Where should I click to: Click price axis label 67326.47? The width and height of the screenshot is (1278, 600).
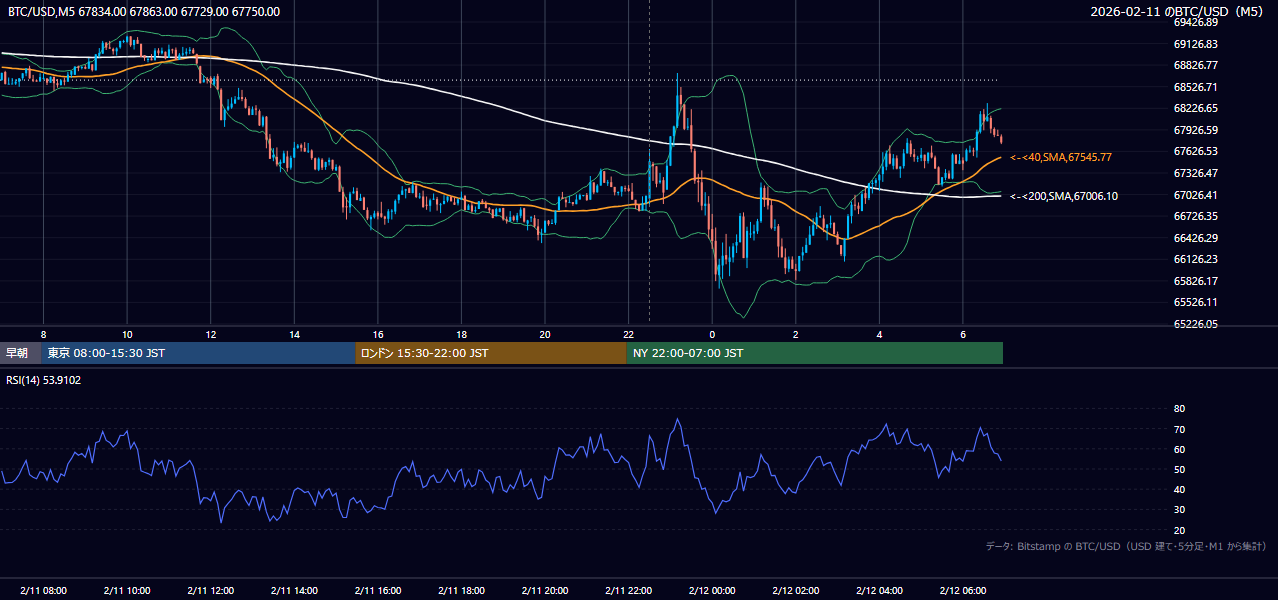tap(1195, 173)
